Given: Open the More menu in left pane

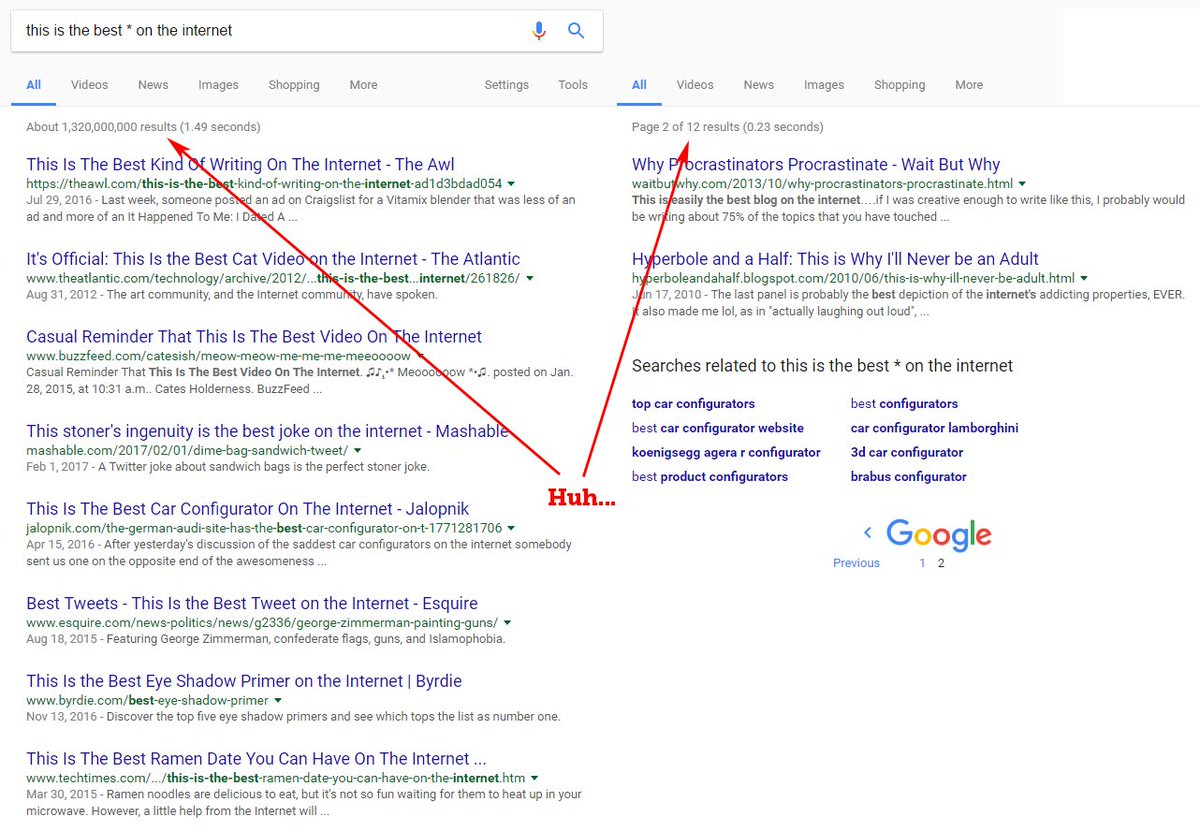Looking at the screenshot, I should pyautogui.click(x=363, y=85).
